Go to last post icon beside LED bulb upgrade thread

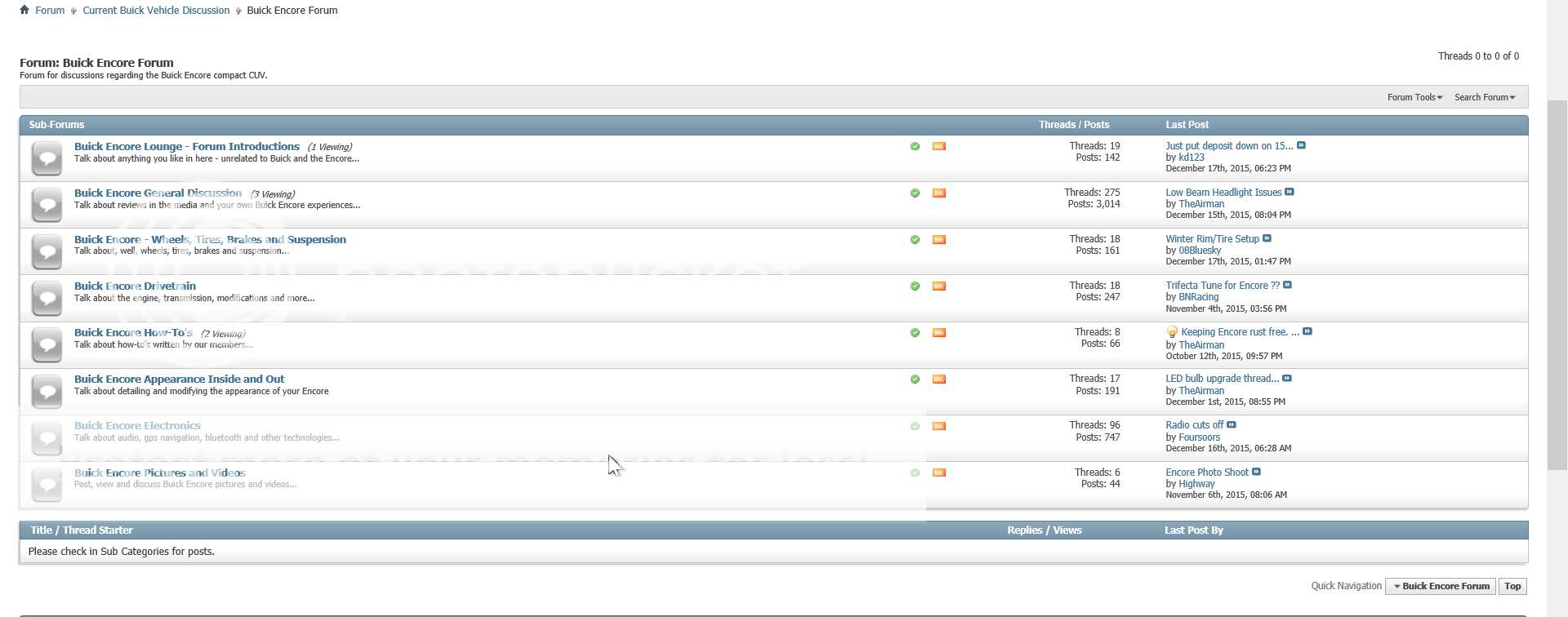pyautogui.click(x=1287, y=378)
